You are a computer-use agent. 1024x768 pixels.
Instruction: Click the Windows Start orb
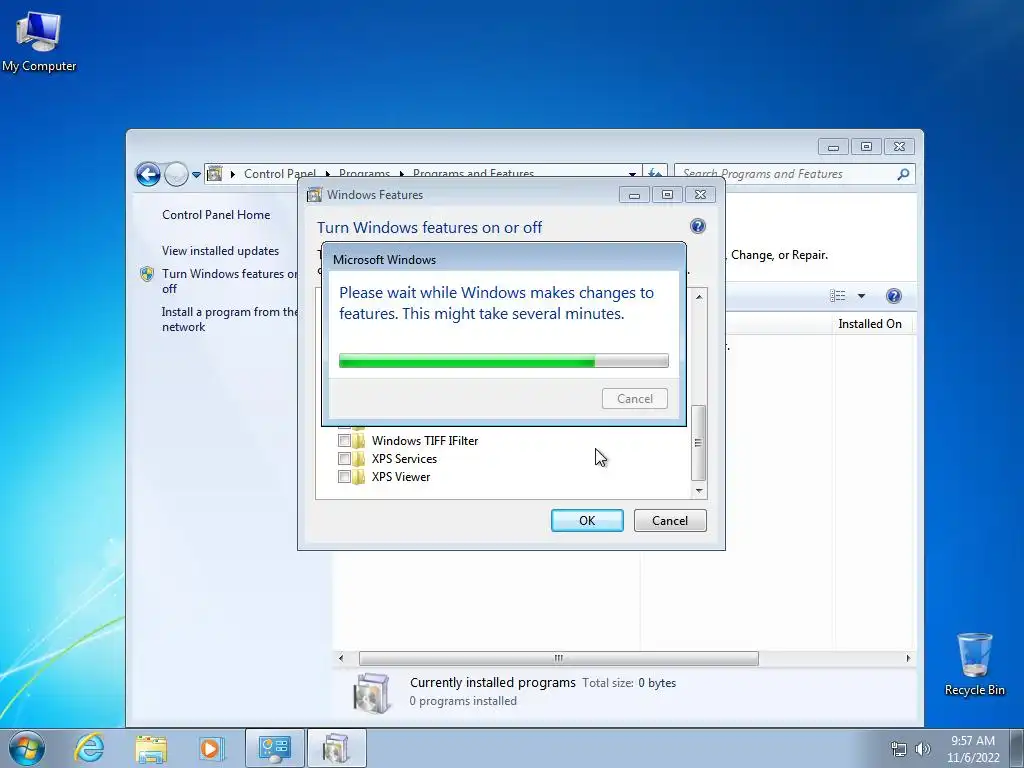click(27, 748)
